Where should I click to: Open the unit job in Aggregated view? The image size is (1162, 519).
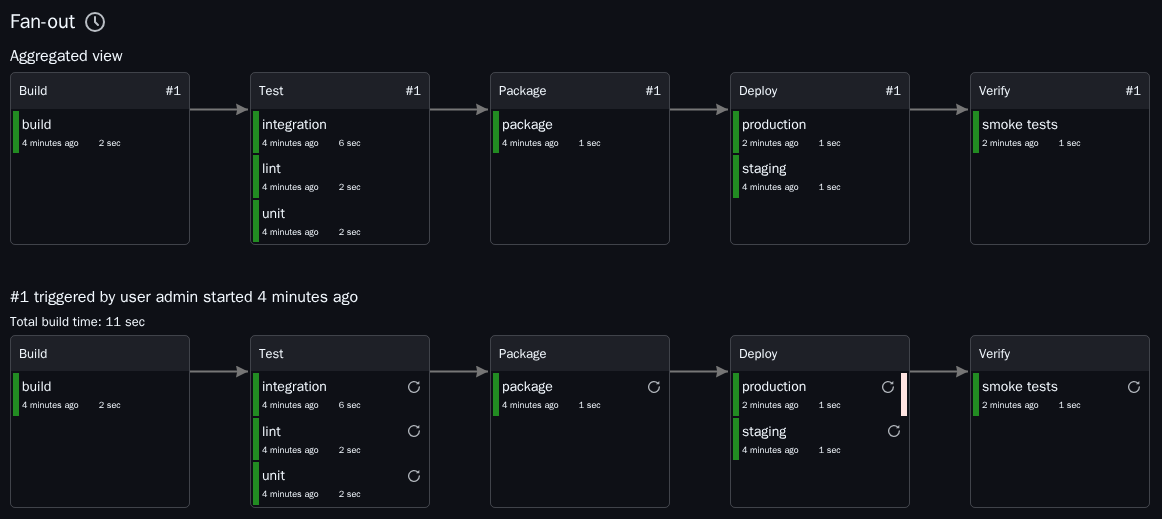click(273, 214)
